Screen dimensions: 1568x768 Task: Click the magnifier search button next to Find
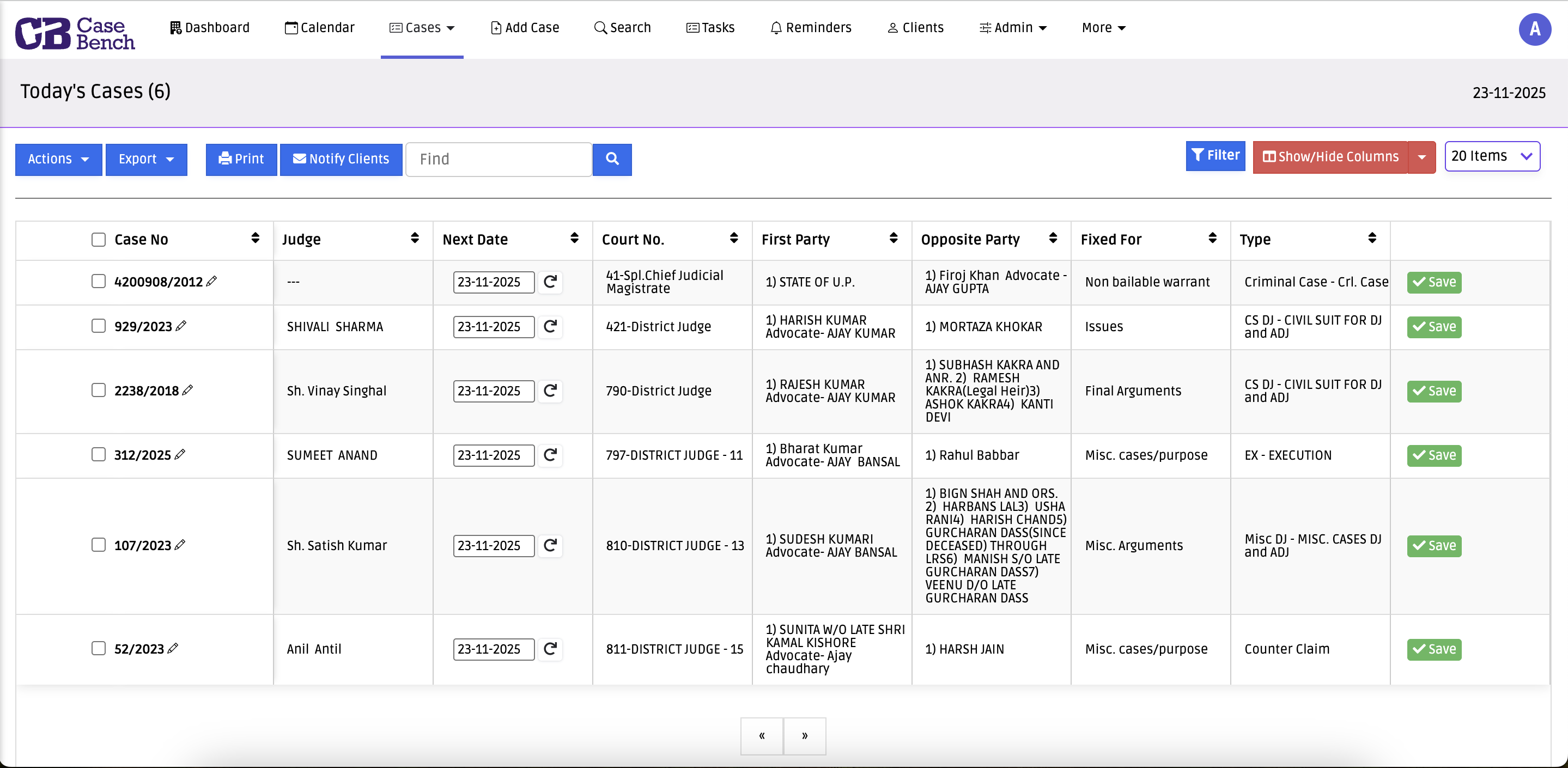pyautogui.click(x=612, y=159)
